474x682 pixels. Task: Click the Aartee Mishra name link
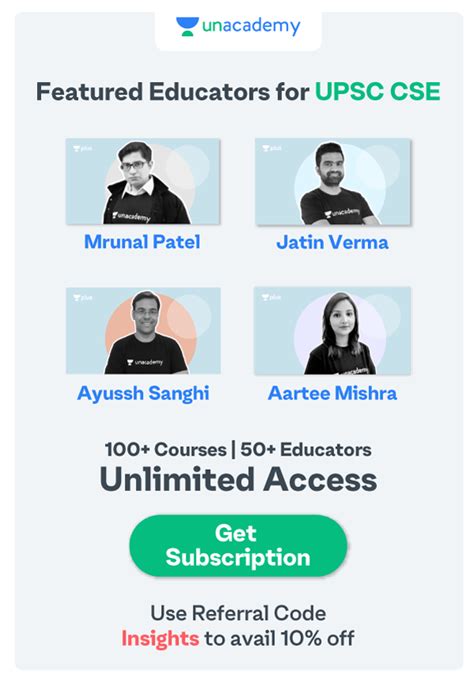pos(333,393)
